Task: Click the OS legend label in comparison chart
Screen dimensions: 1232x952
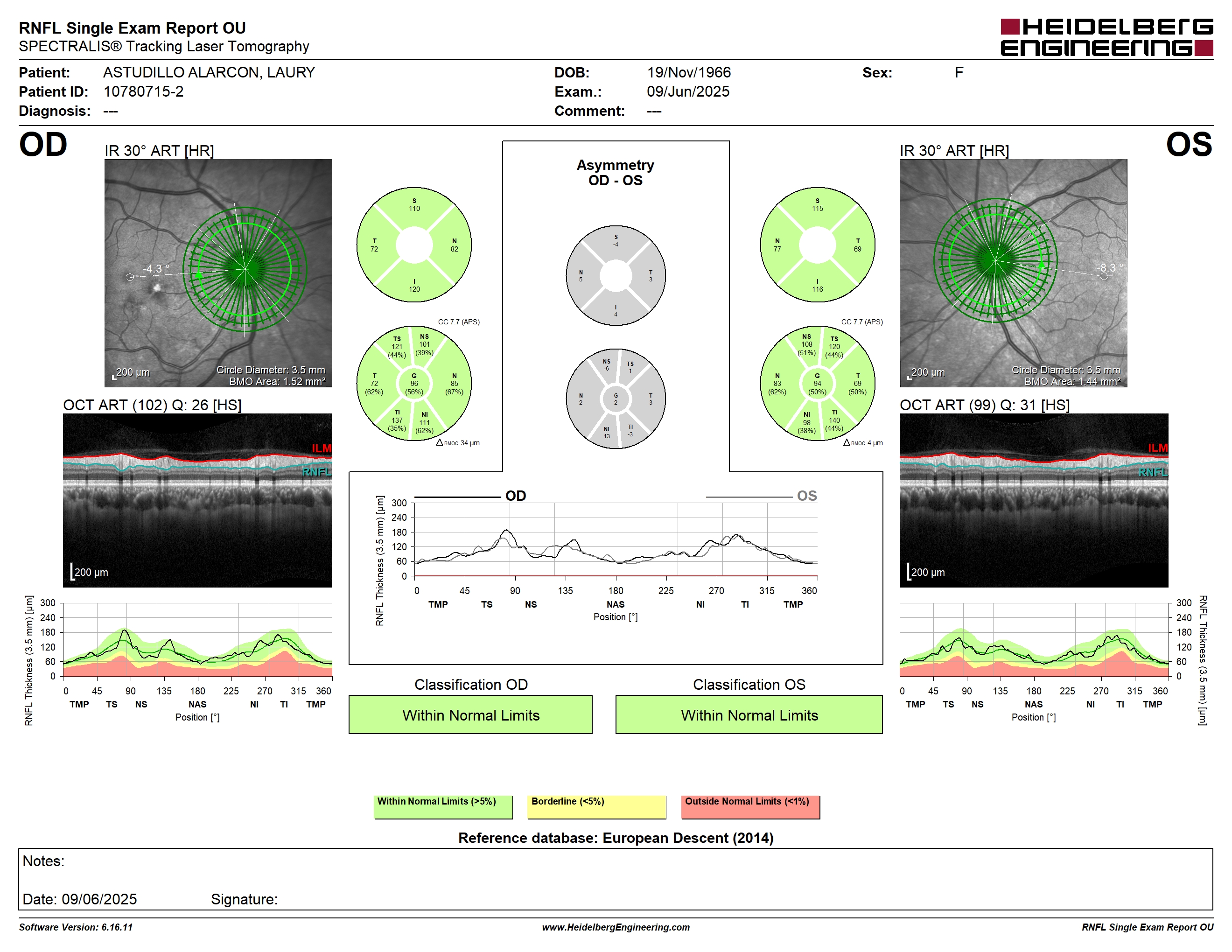Action: pyautogui.click(x=807, y=496)
